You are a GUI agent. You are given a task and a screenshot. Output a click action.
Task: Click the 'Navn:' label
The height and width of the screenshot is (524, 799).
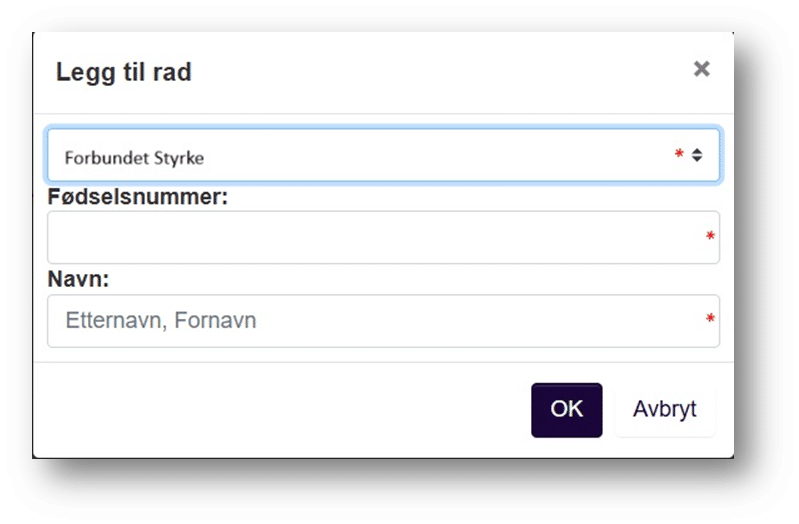pos(78,280)
